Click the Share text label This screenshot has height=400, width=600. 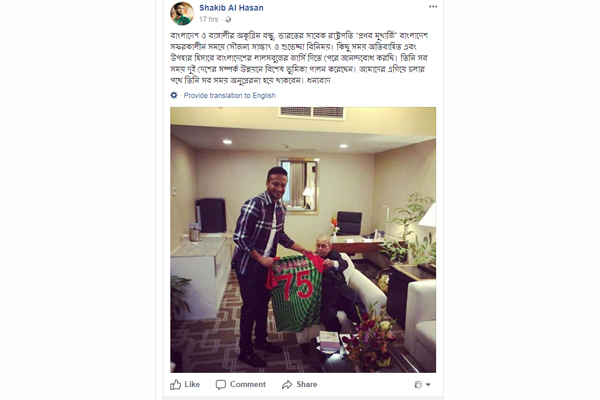[x=307, y=384]
